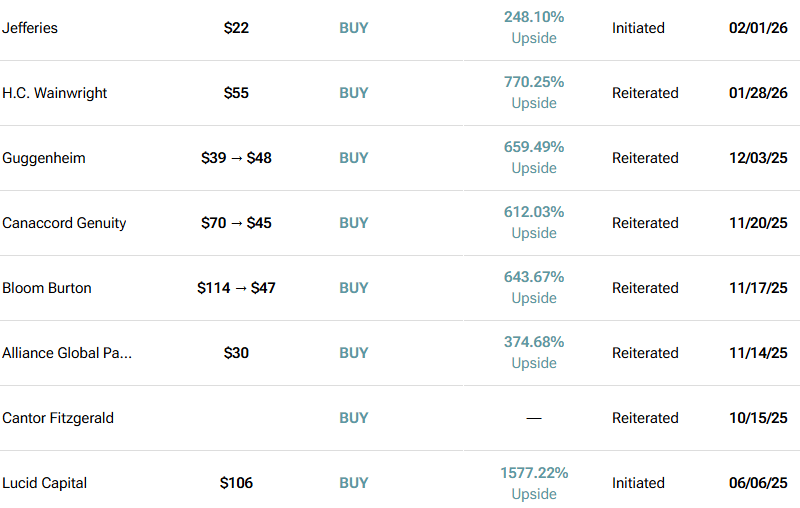Click Bloom Burton $114 → $47 target
This screenshot has height=508, width=800.
tap(236, 288)
